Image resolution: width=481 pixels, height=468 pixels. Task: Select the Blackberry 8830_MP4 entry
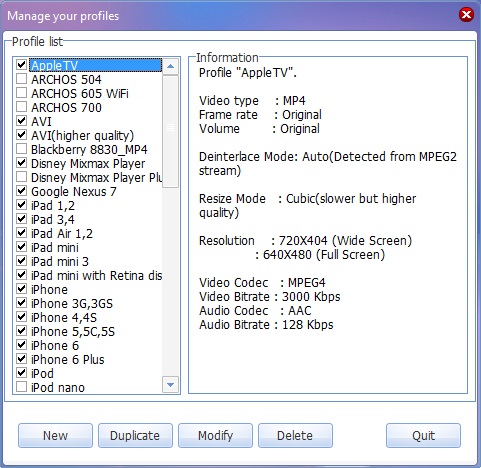[x=89, y=149]
